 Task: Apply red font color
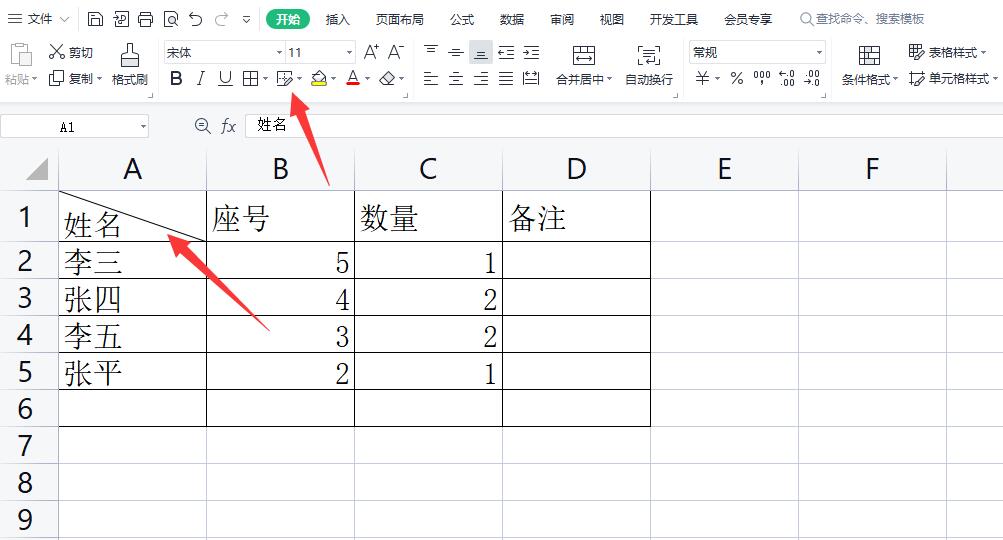coord(353,79)
